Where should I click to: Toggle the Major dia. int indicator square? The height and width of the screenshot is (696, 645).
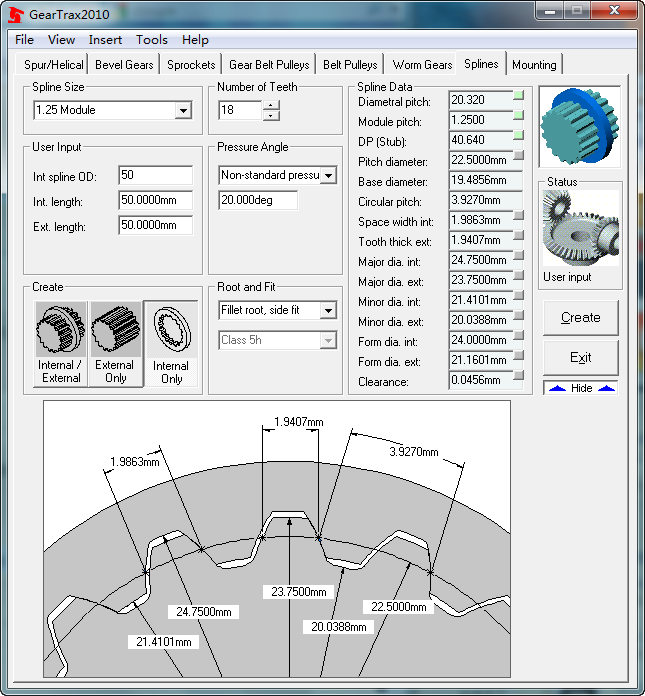[518, 255]
